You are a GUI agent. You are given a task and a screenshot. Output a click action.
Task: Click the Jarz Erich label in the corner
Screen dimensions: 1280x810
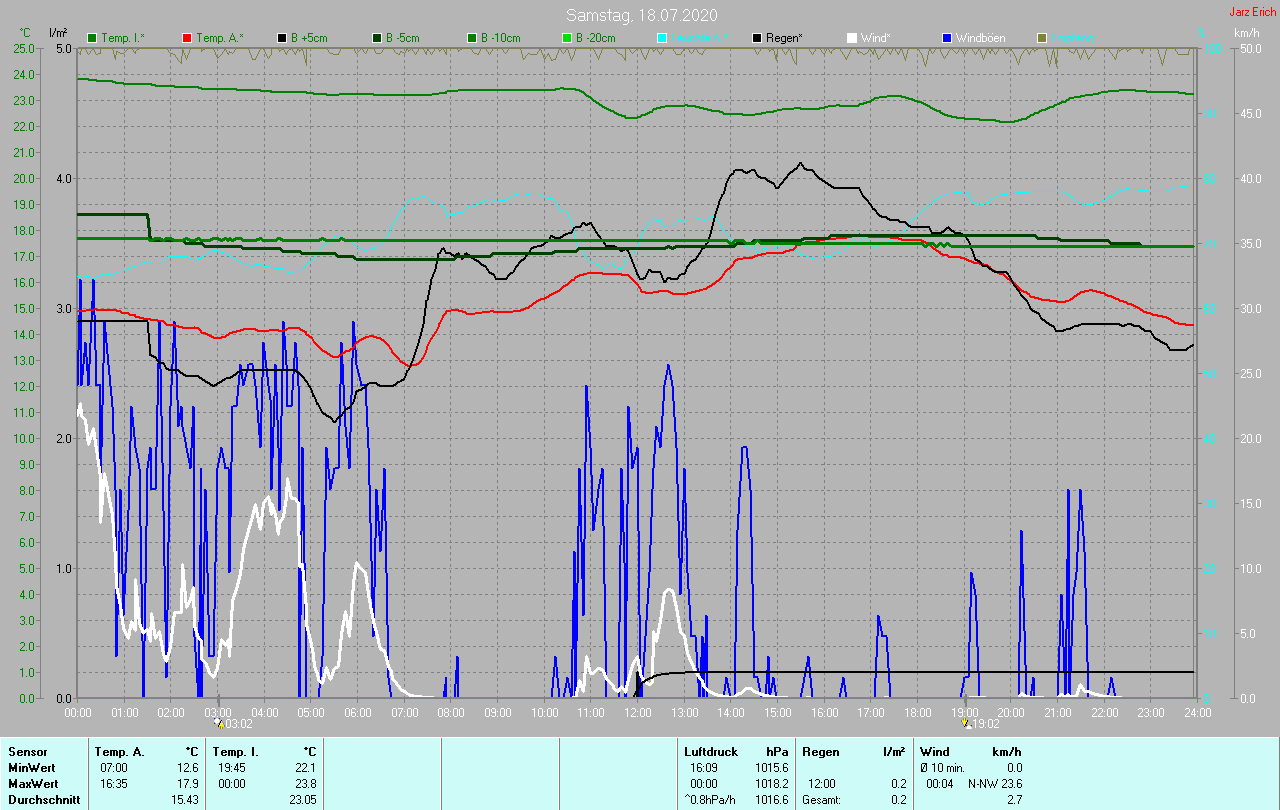[1252, 12]
